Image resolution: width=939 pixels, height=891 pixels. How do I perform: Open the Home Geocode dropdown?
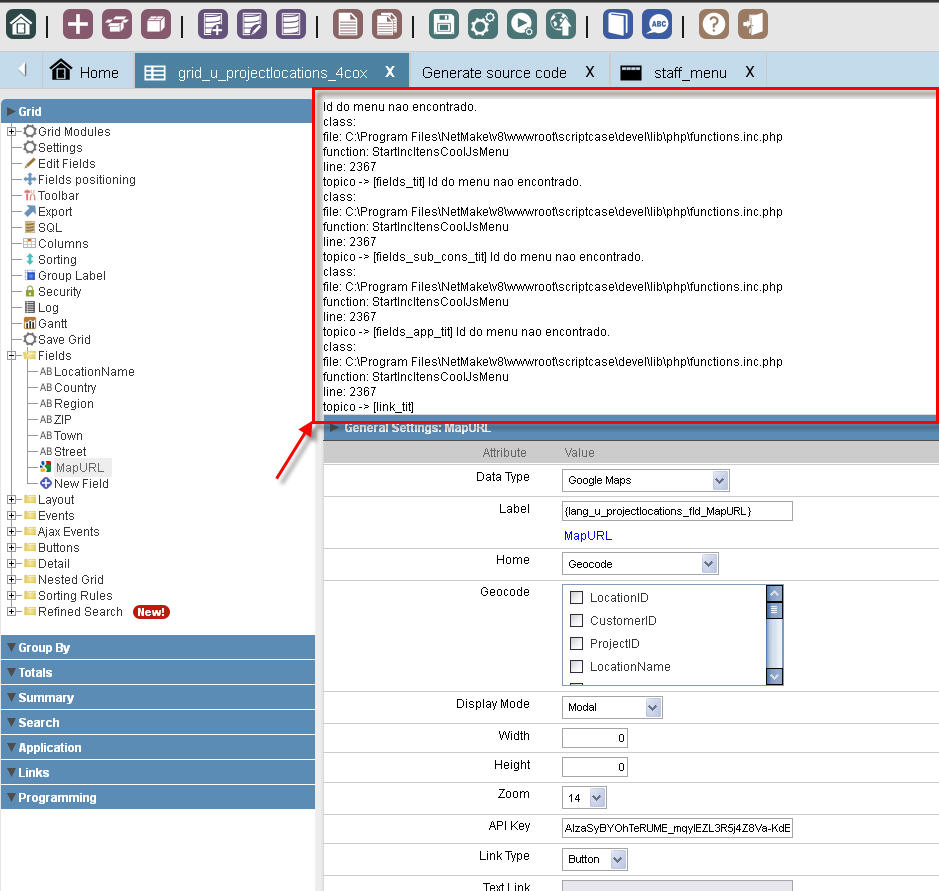coord(640,563)
